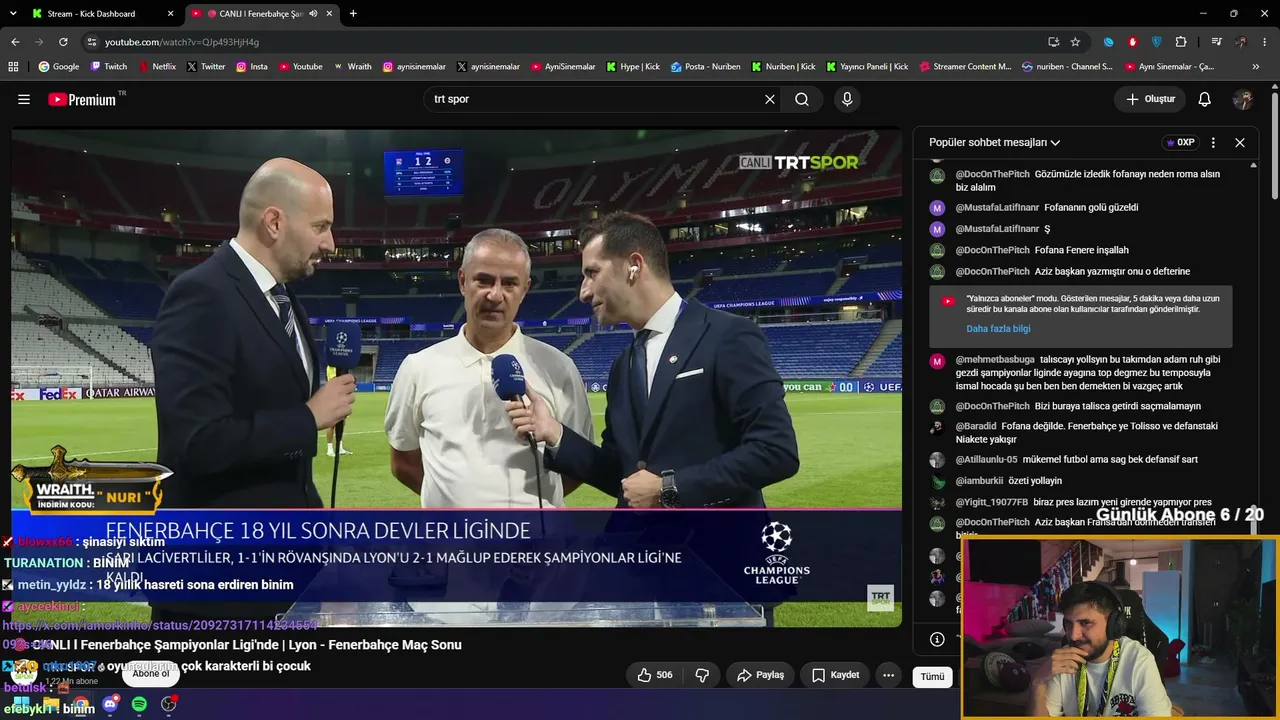View site information icon in address bar
The image size is (1280, 720).
point(92,42)
